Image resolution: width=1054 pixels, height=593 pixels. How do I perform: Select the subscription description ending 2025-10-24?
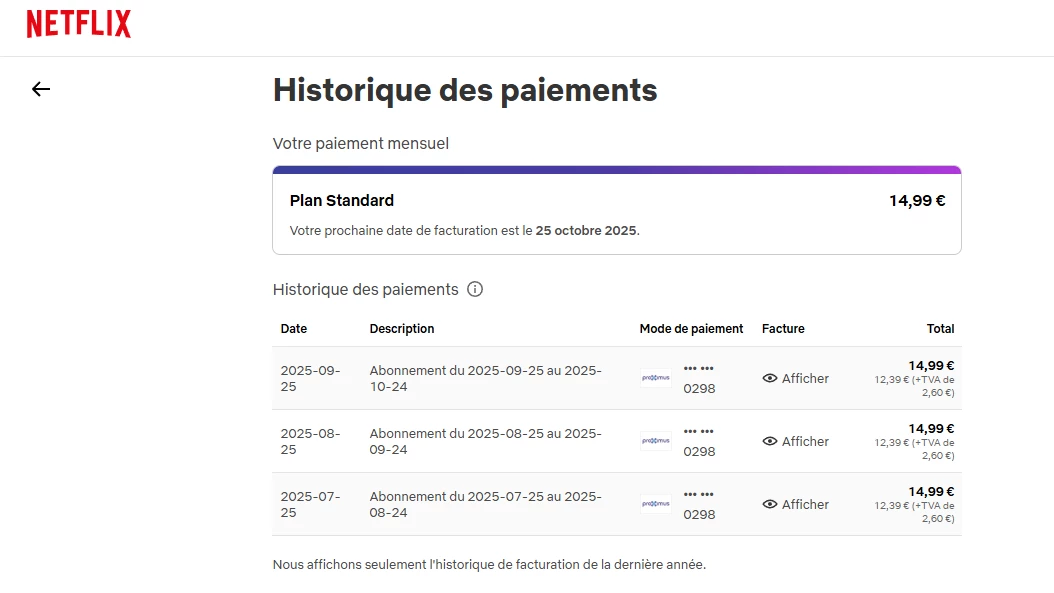click(x=485, y=378)
